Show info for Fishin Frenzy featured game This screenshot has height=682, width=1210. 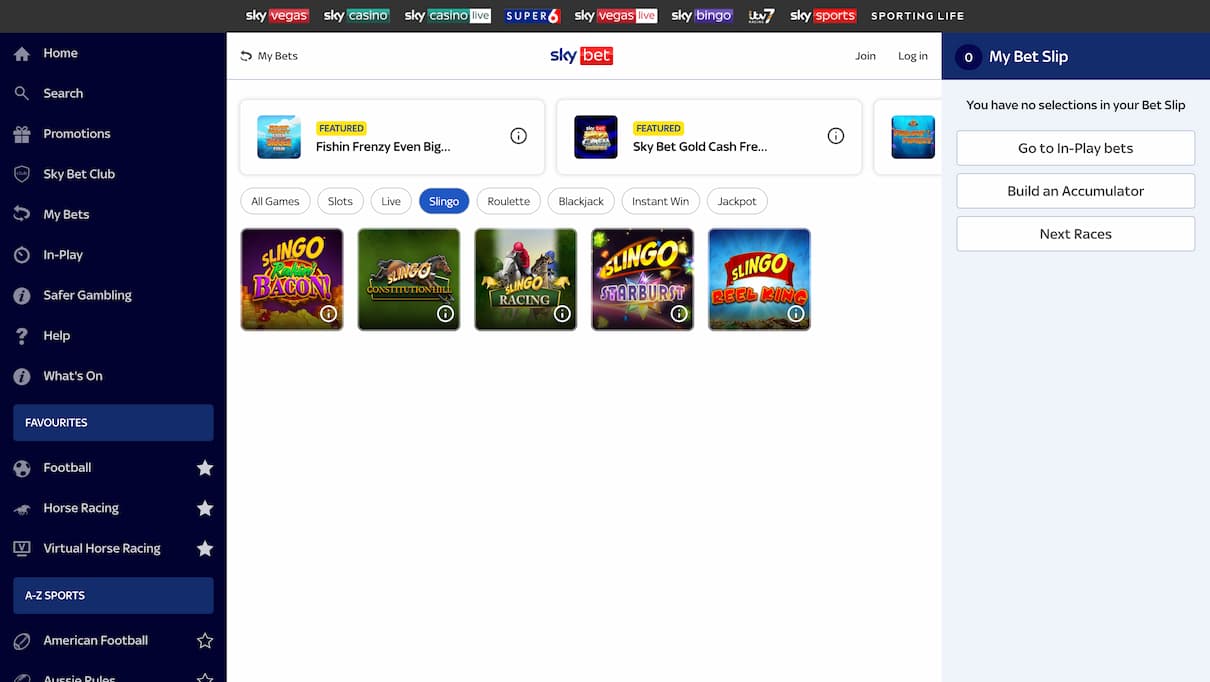pyautogui.click(x=518, y=136)
